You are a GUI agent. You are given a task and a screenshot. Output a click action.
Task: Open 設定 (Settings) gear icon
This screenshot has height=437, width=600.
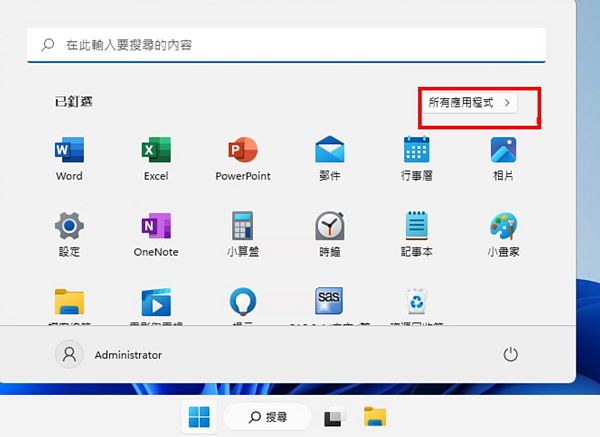(69, 226)
